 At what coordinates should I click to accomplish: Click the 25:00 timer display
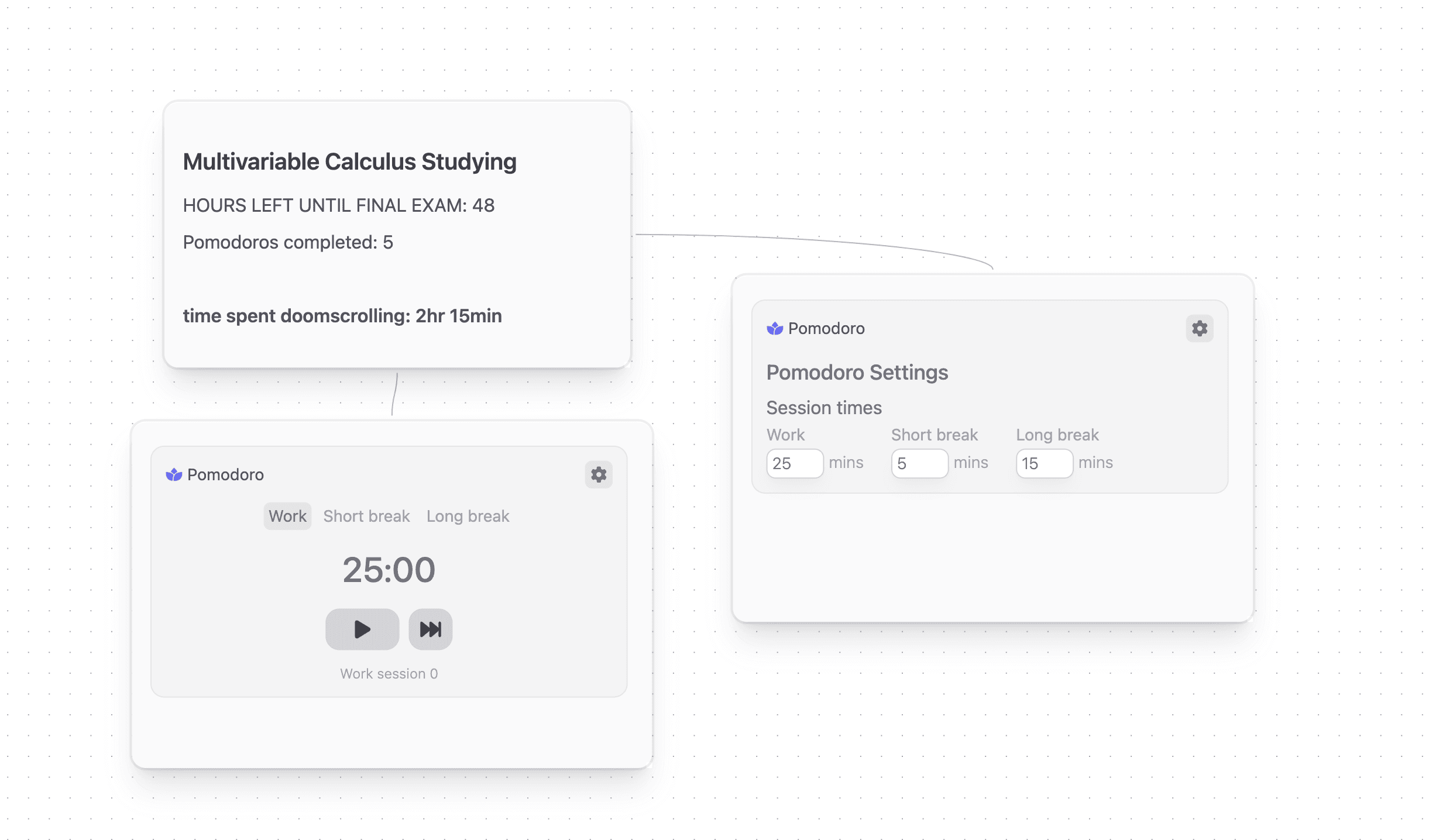coord(389,570)
